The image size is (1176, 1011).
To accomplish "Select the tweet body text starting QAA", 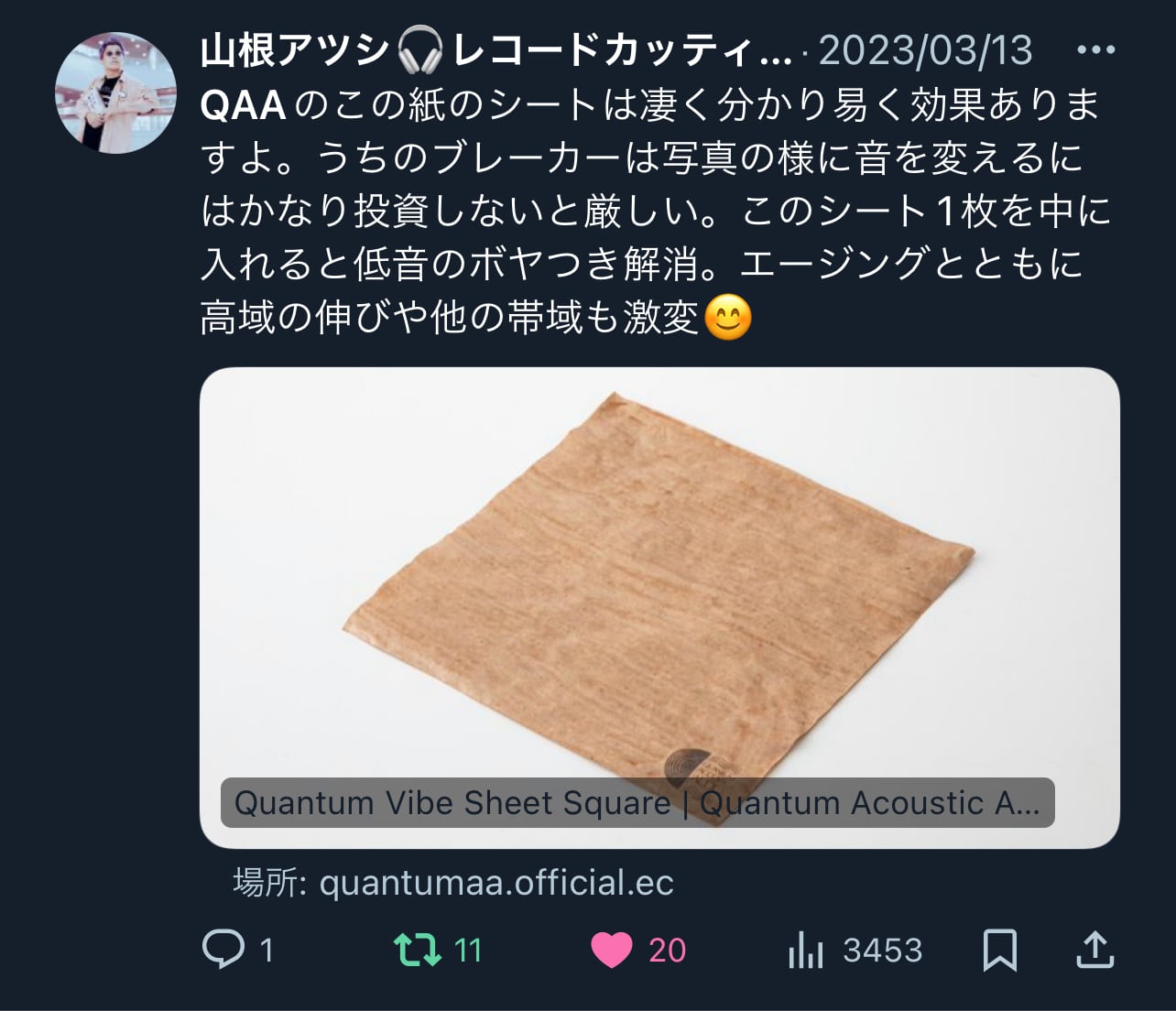I will pos(656,212).
